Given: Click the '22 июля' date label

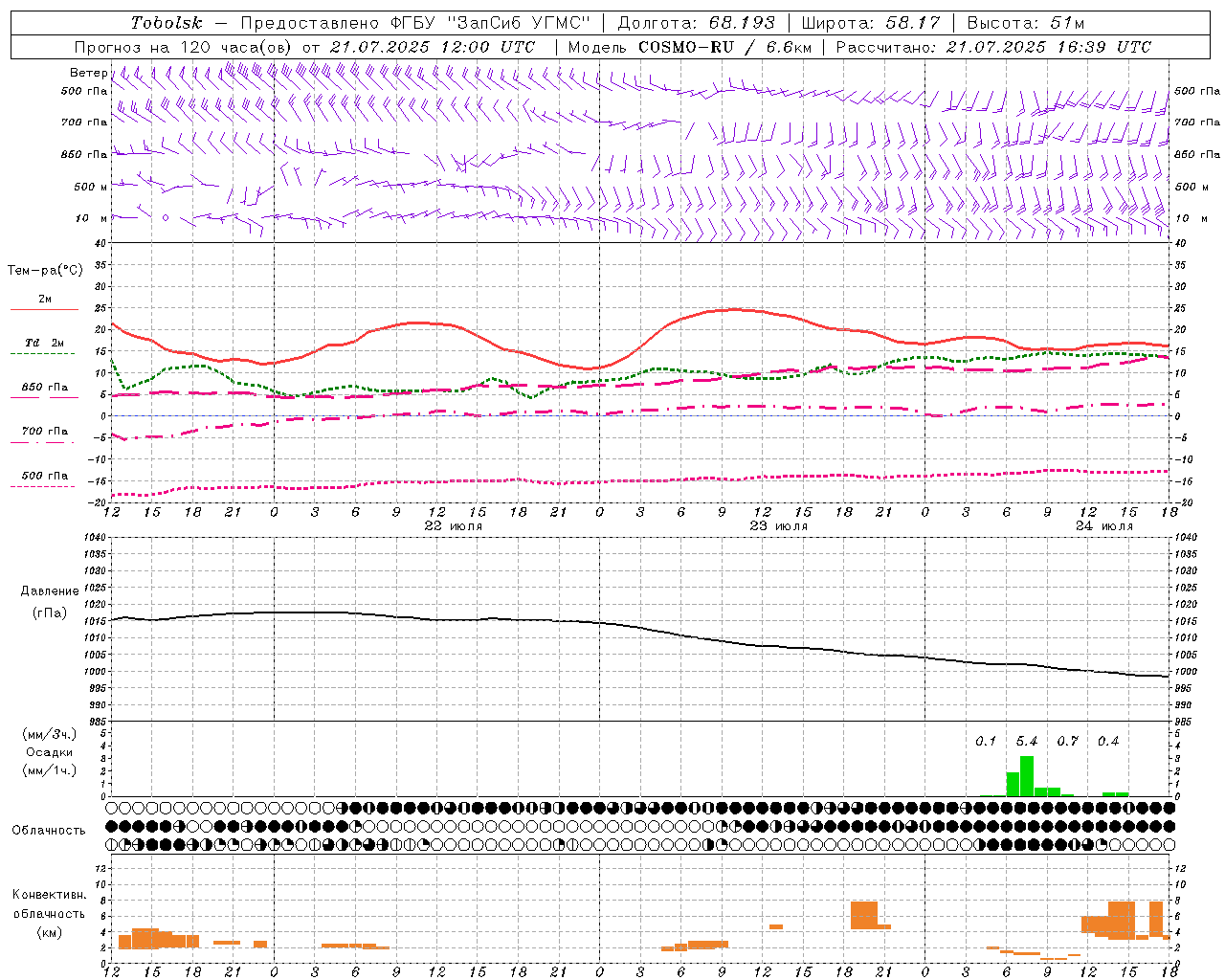Looking at the screenshot, I should tap(453, 526).
